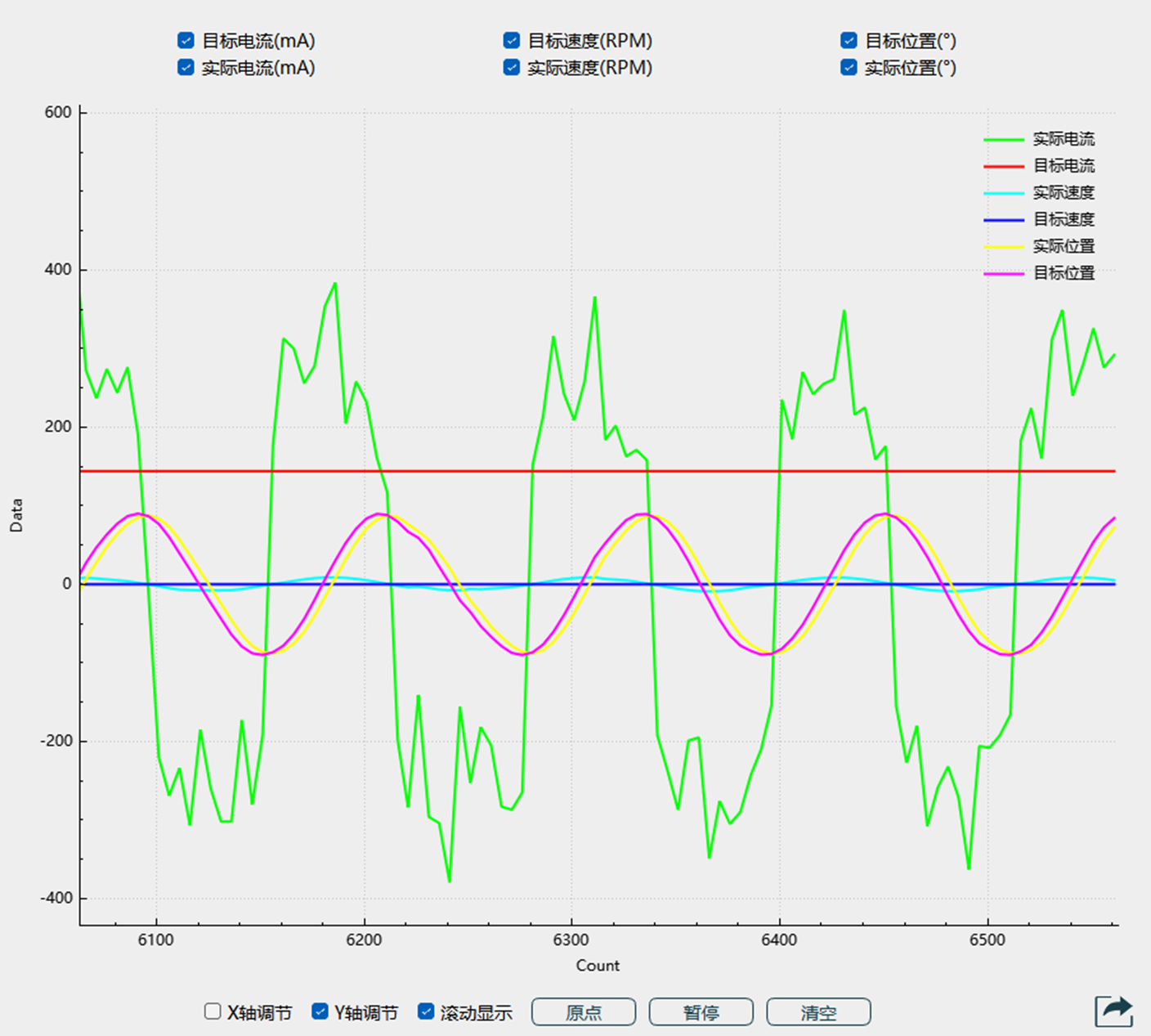1151x1036 pixels.
Task: Uncheck the 目标位置(°) checkbox
Action: 849,41
